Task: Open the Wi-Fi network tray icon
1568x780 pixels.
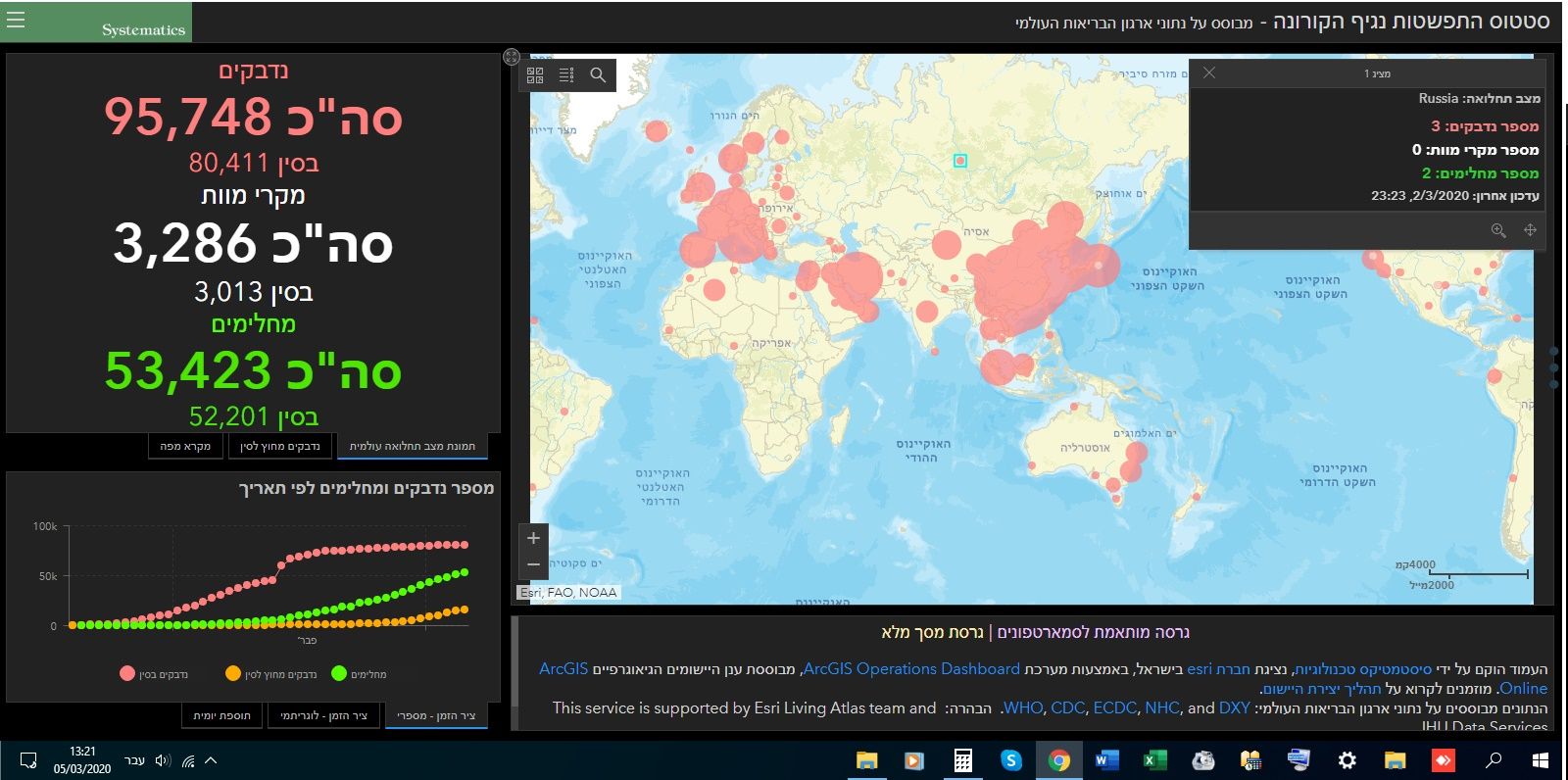Action: pyautogui.click(x=188, y=760)
